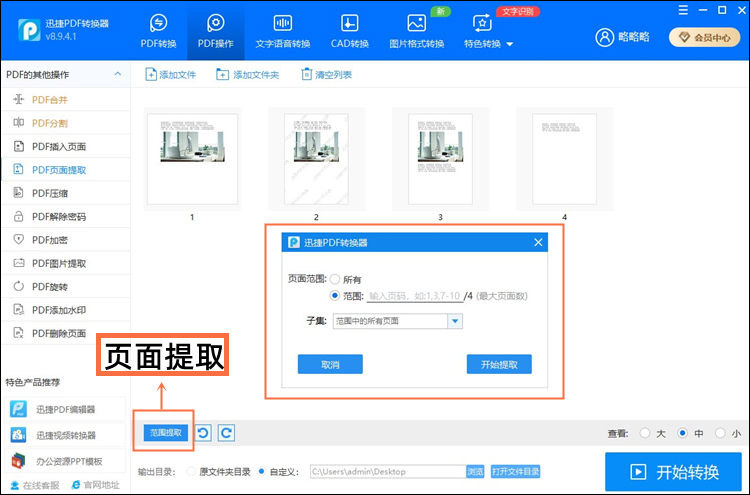This screenshot has width=750, height=495.
Task: Open 办公资源PPT模板 recommendation
Action: pyautogui.click(x=66, y=461)
